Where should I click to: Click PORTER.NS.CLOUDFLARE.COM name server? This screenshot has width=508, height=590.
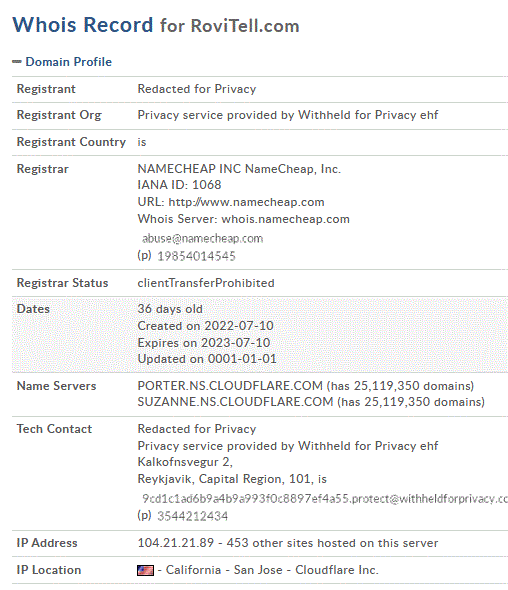pos(230,386)
